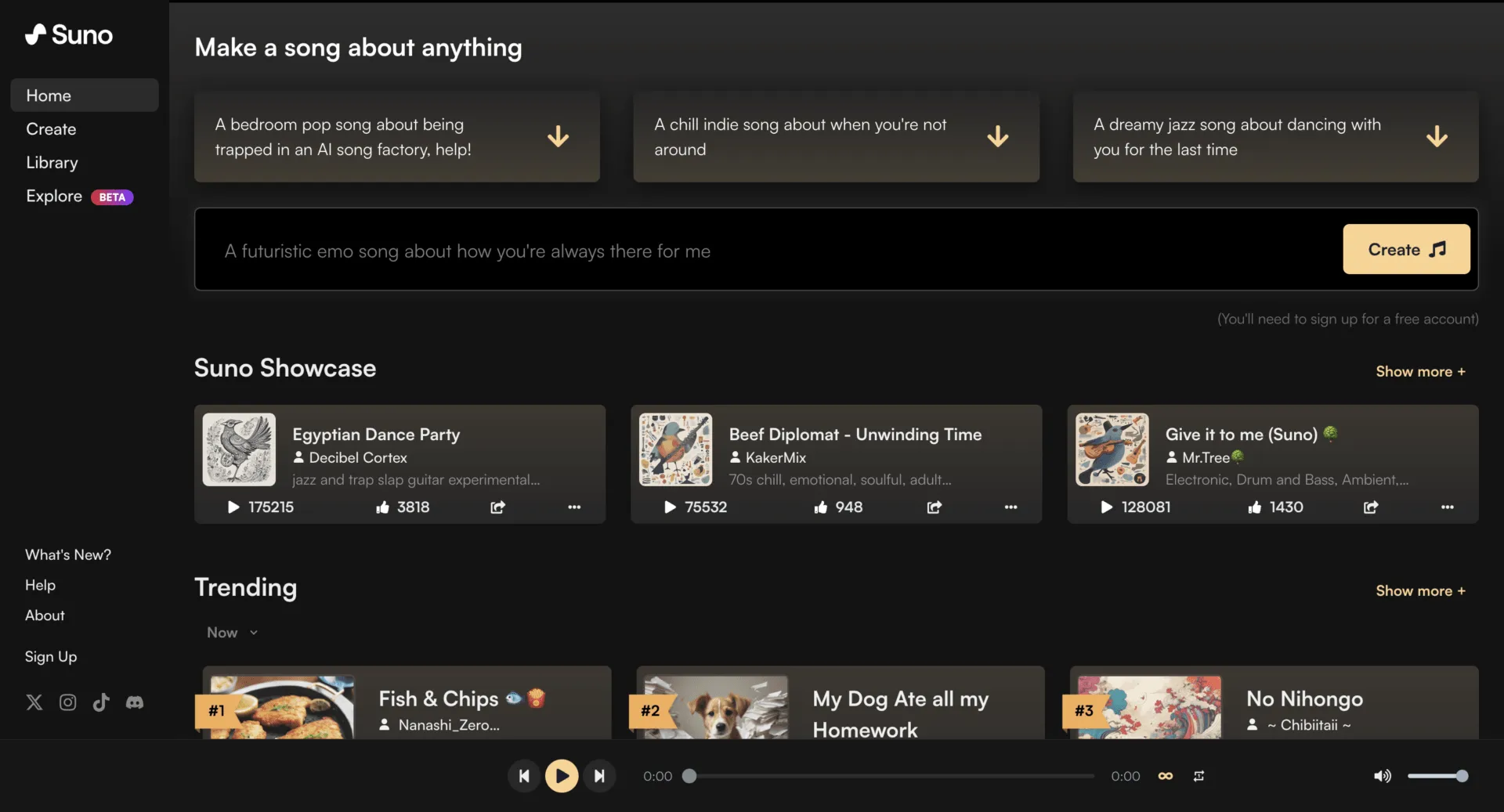Open Egyptian Dance Party cover thumbnail
This screenshot has width=1504, height=812.
(239, 449)
